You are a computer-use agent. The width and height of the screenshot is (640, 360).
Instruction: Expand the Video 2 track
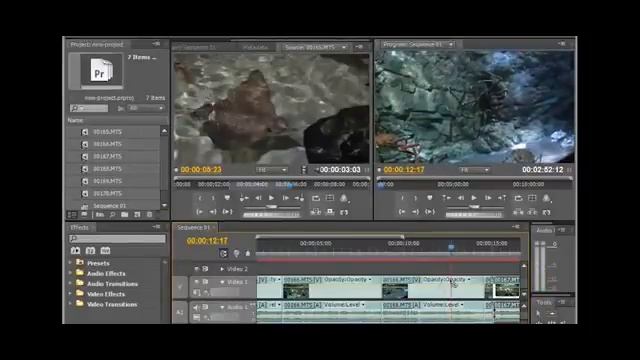click(x=222, y=269)
